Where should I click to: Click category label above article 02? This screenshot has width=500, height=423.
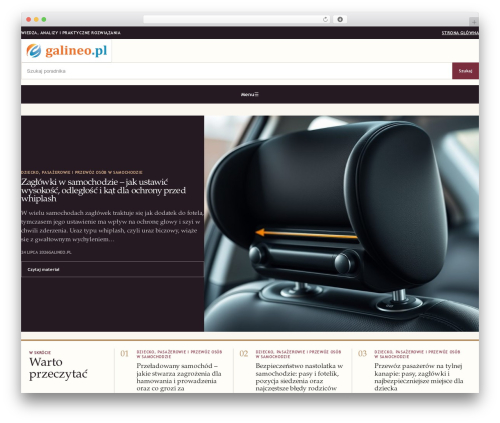[x=298, y=354]
